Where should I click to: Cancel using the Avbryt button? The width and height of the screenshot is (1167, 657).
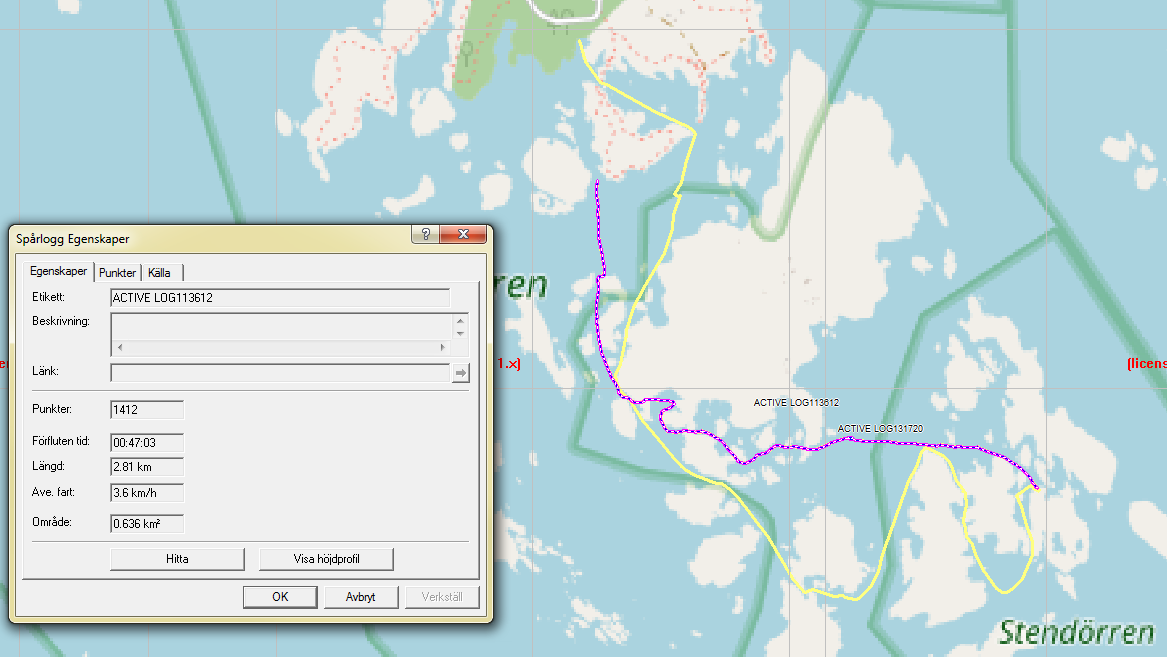point(360,597)
